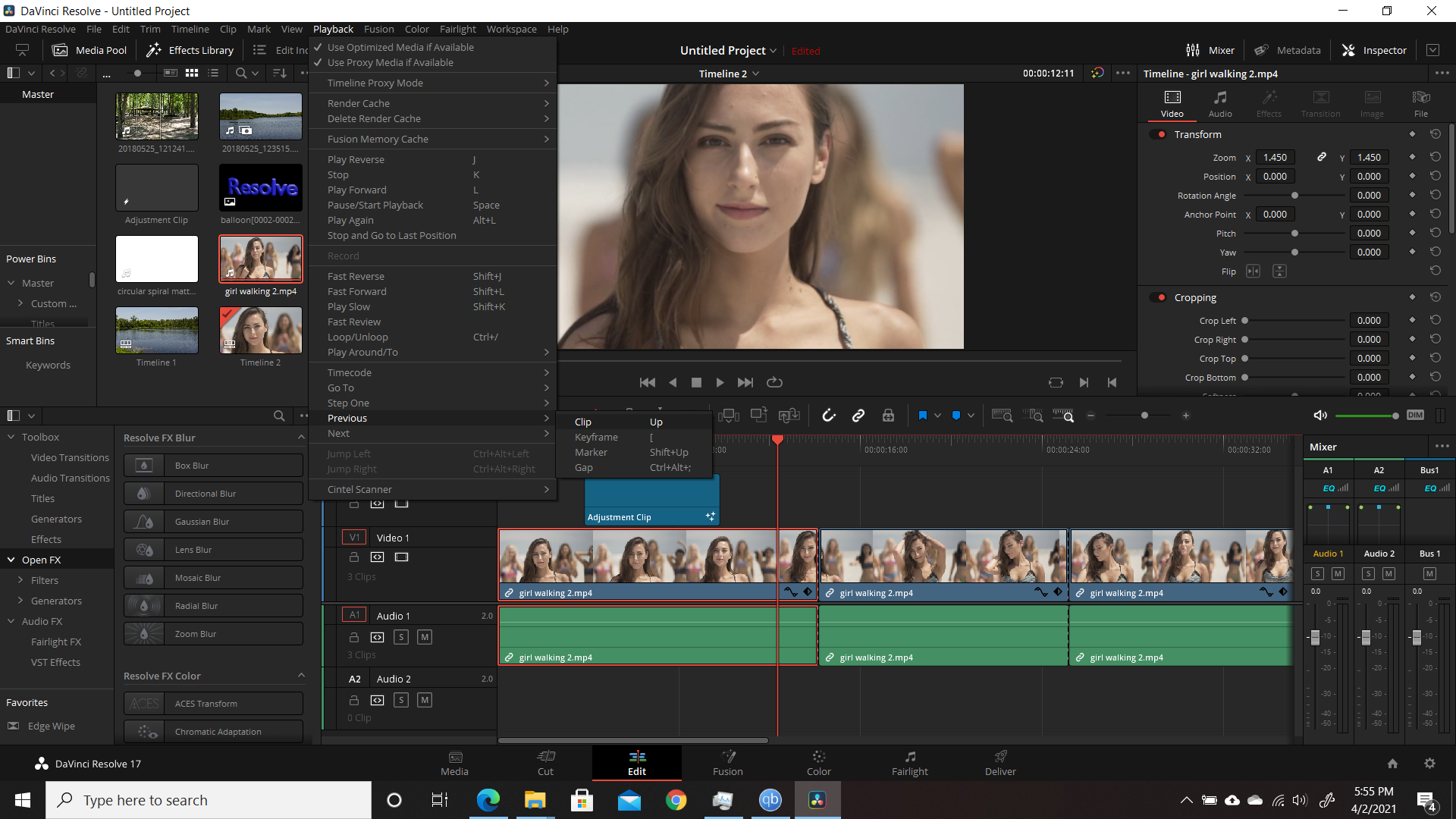Solo the Audio 1 track

pos(401,637)
